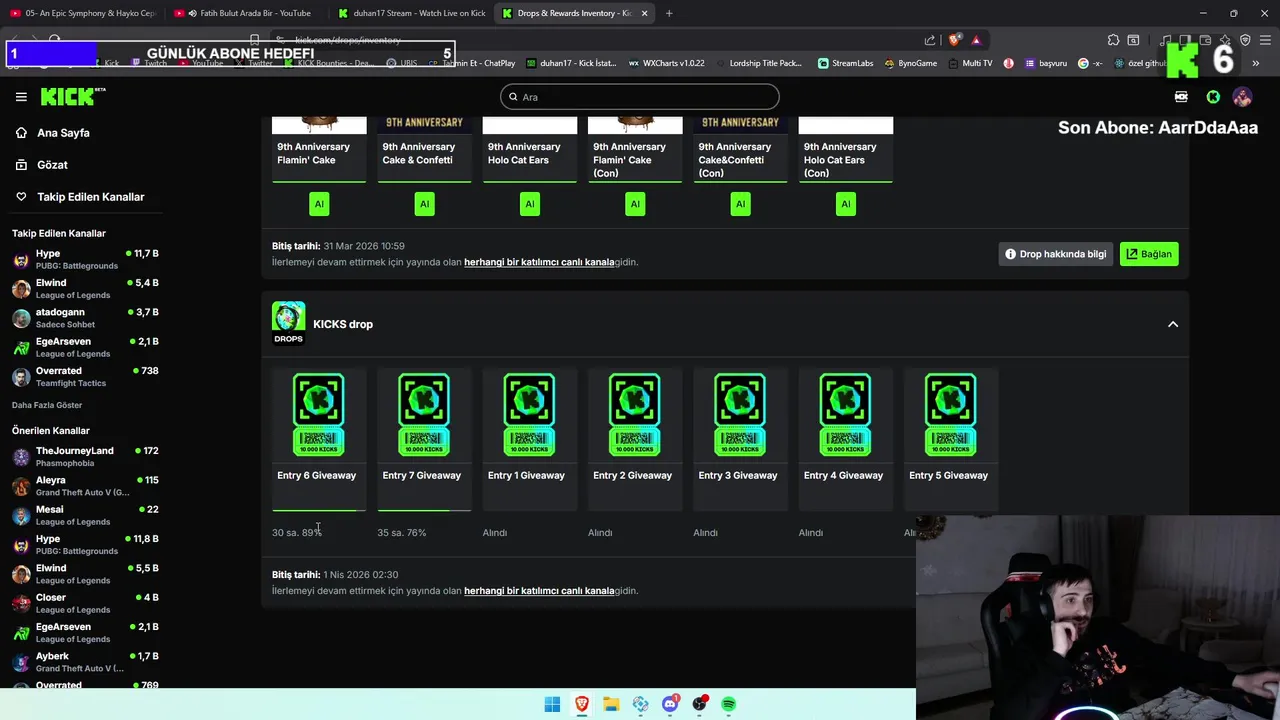Open Takip Edilen Kanallar page
Screen dimensions: 1280x720
click(90, 197)
